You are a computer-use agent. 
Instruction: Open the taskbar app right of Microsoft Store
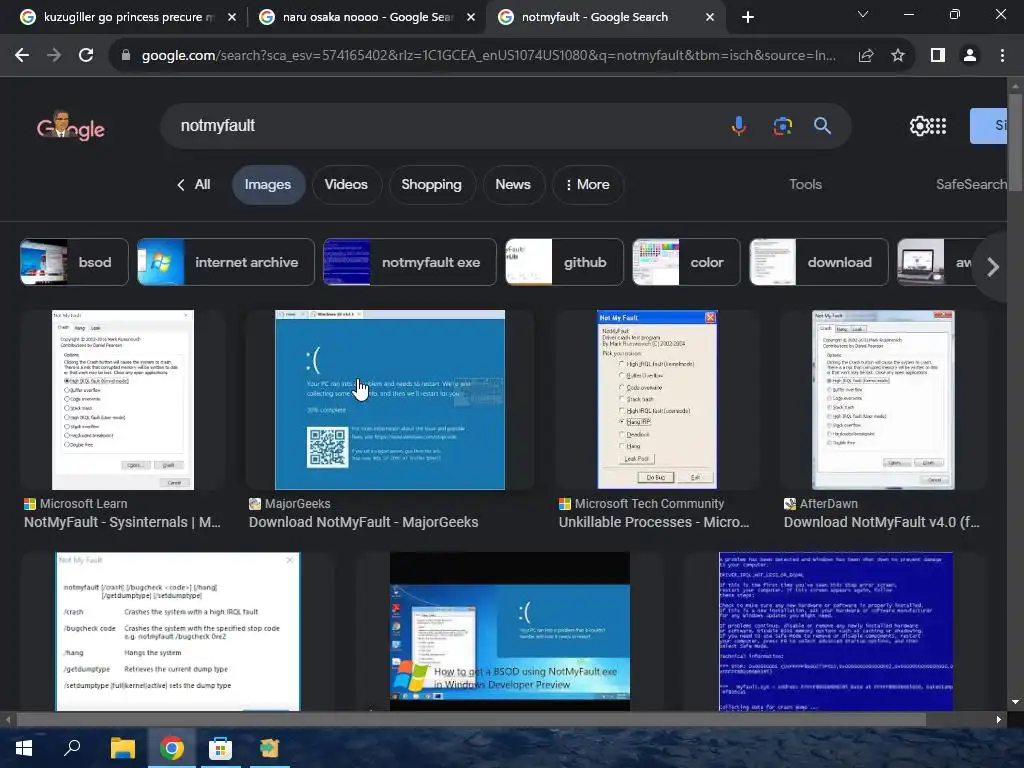click(x=269, y=748)
